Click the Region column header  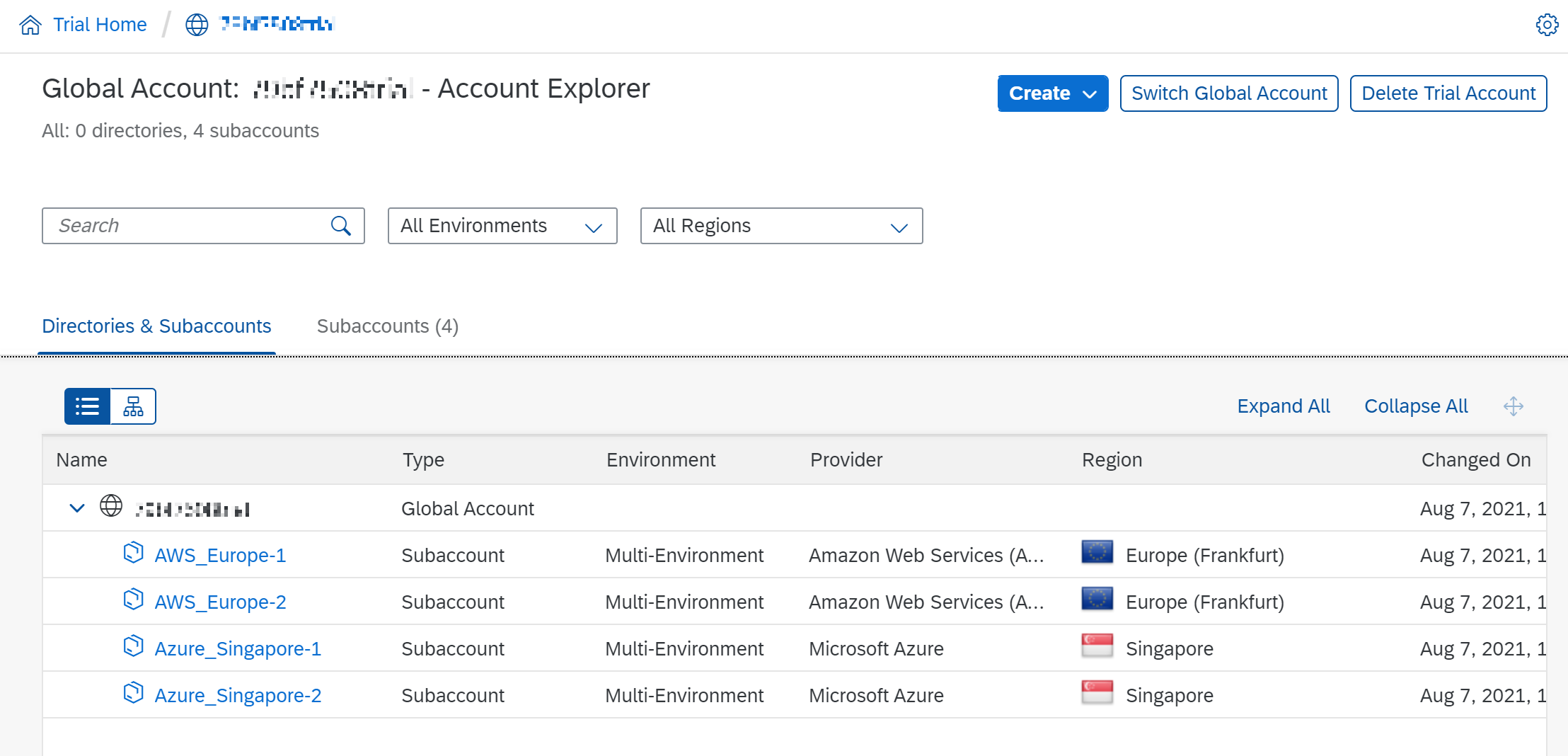(x=1112, y=460)
